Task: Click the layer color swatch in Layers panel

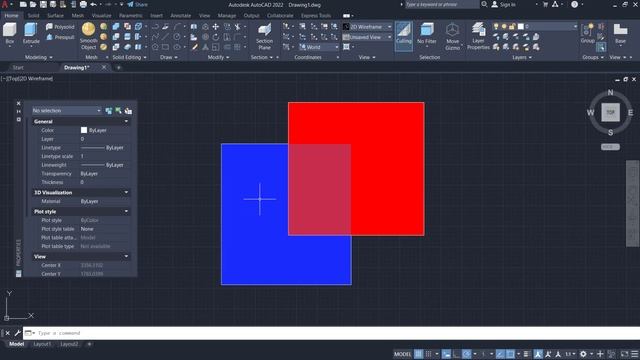Action: pos(520,27)
